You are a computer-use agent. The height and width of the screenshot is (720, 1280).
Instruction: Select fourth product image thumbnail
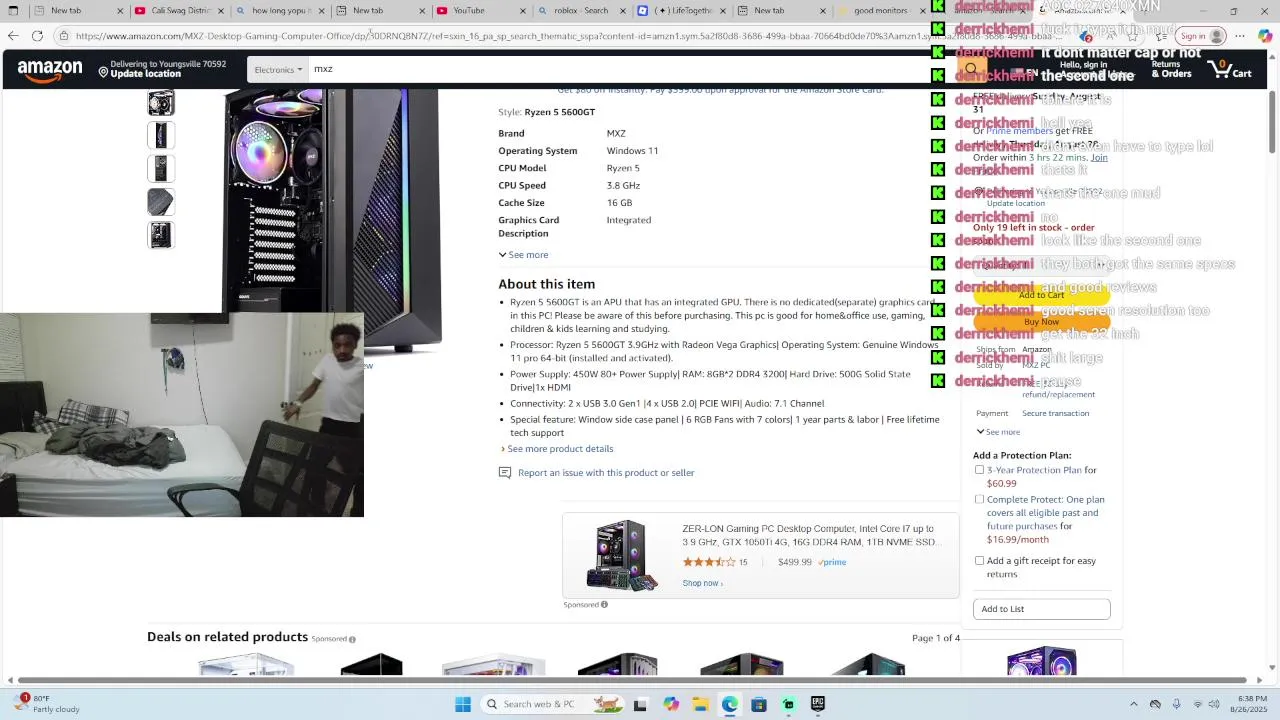(161, 201)
